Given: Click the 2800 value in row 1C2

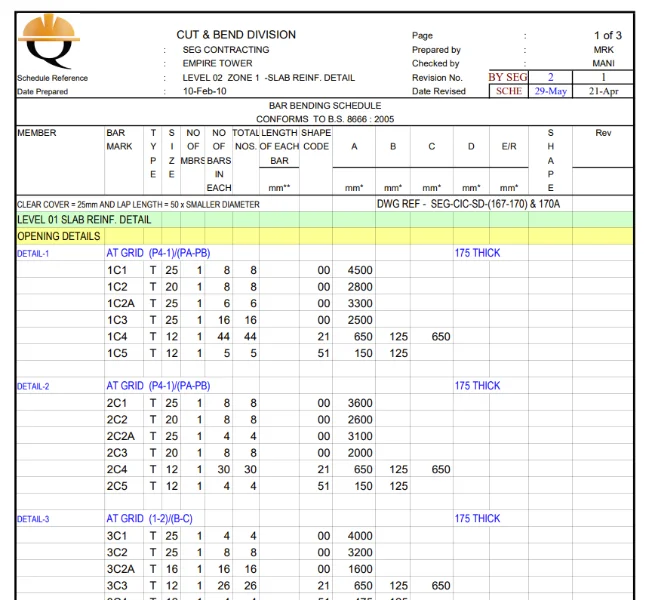Looking at the screenshot, I should [x=360, y=287].
